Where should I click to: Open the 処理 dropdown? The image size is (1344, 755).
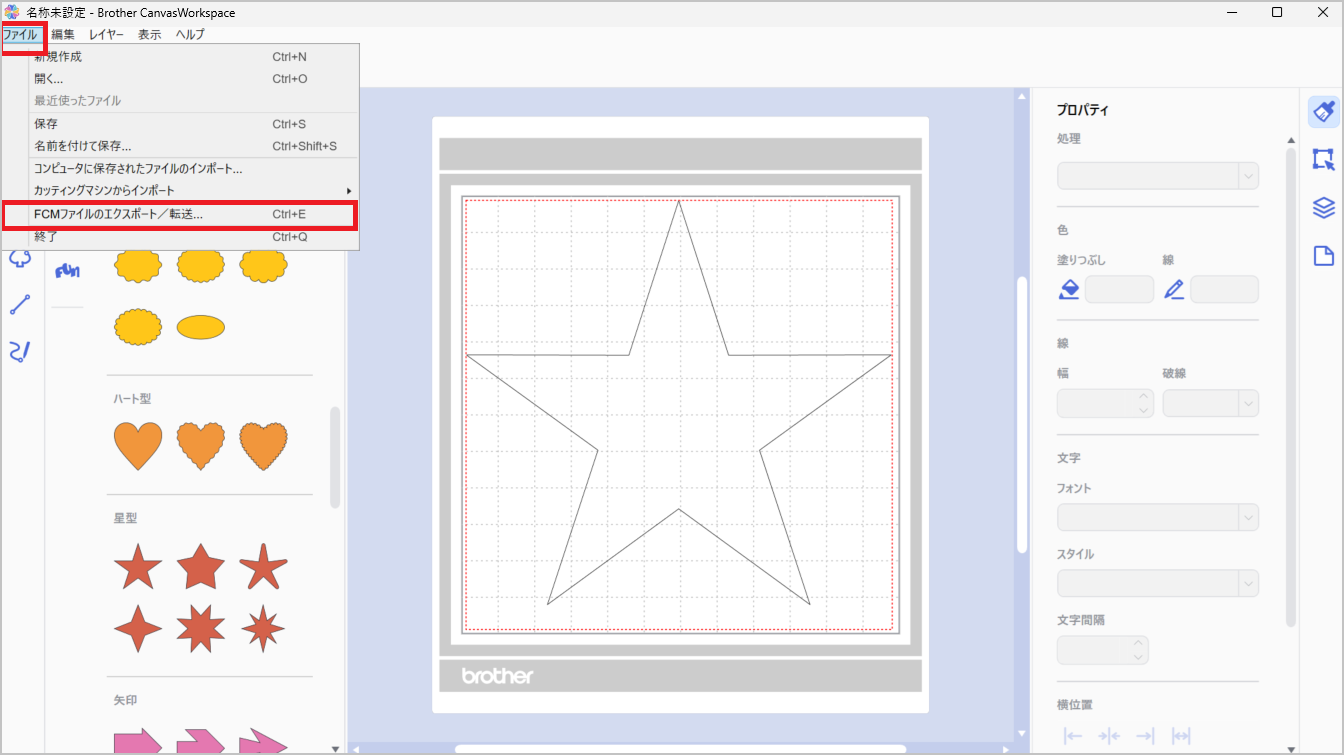(1158, 175)
